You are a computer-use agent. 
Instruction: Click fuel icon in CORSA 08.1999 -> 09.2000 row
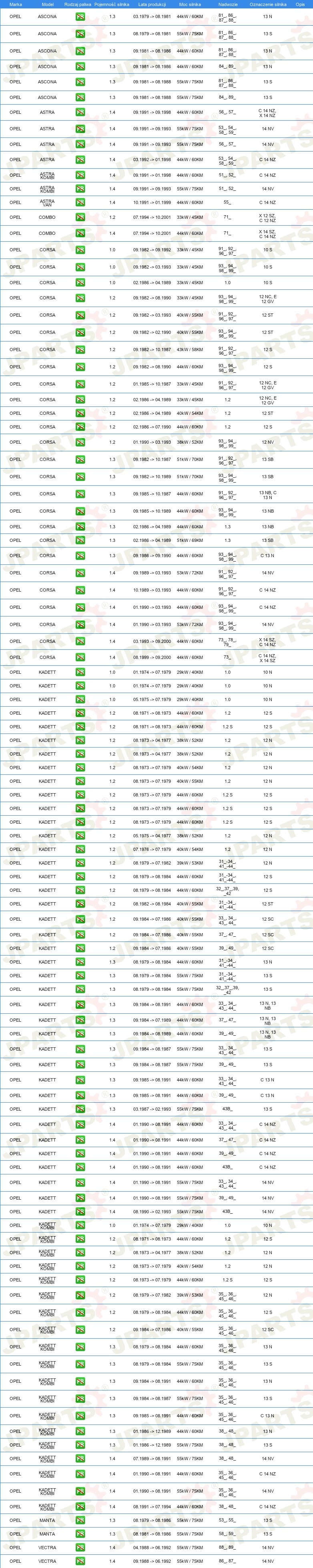point(80,657)
